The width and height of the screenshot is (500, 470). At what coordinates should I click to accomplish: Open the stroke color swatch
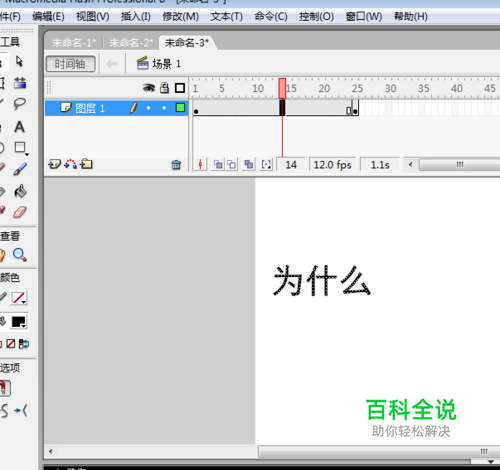coord(19,298)
